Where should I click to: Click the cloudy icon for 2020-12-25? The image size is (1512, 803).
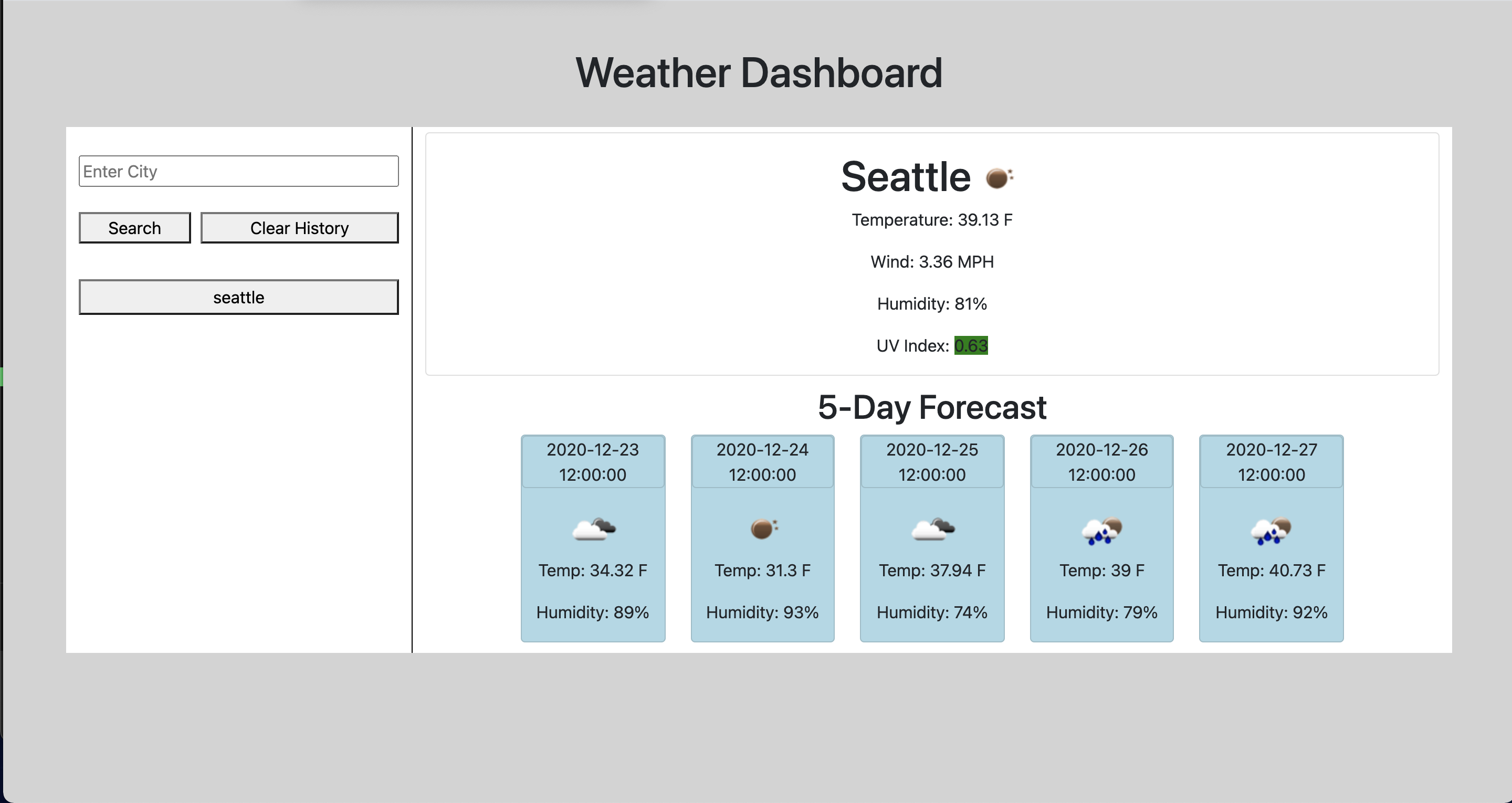tap(933, 530)
